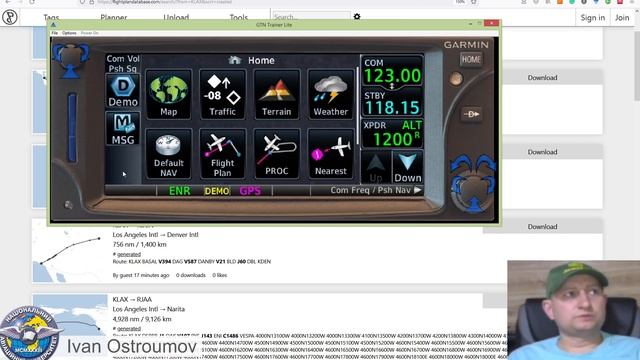Open the Default NAV page

[169, 154]
